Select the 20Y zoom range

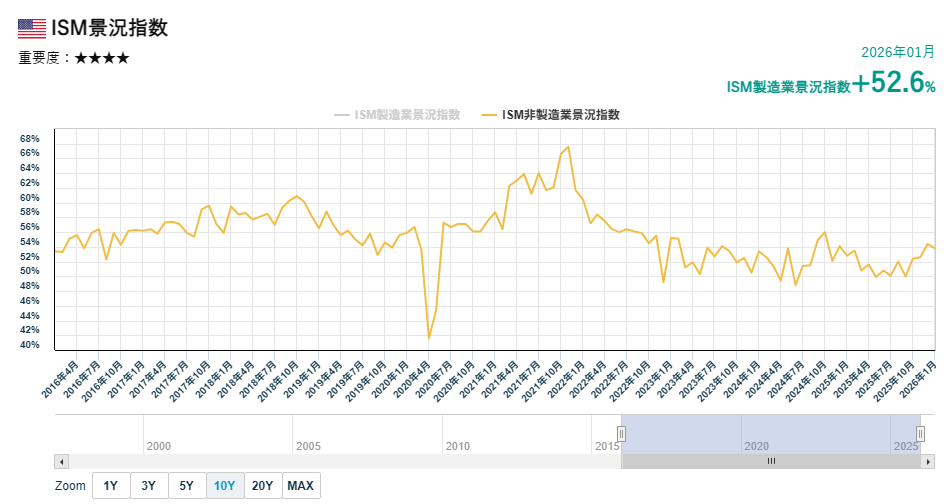click(x=263, y=486)
